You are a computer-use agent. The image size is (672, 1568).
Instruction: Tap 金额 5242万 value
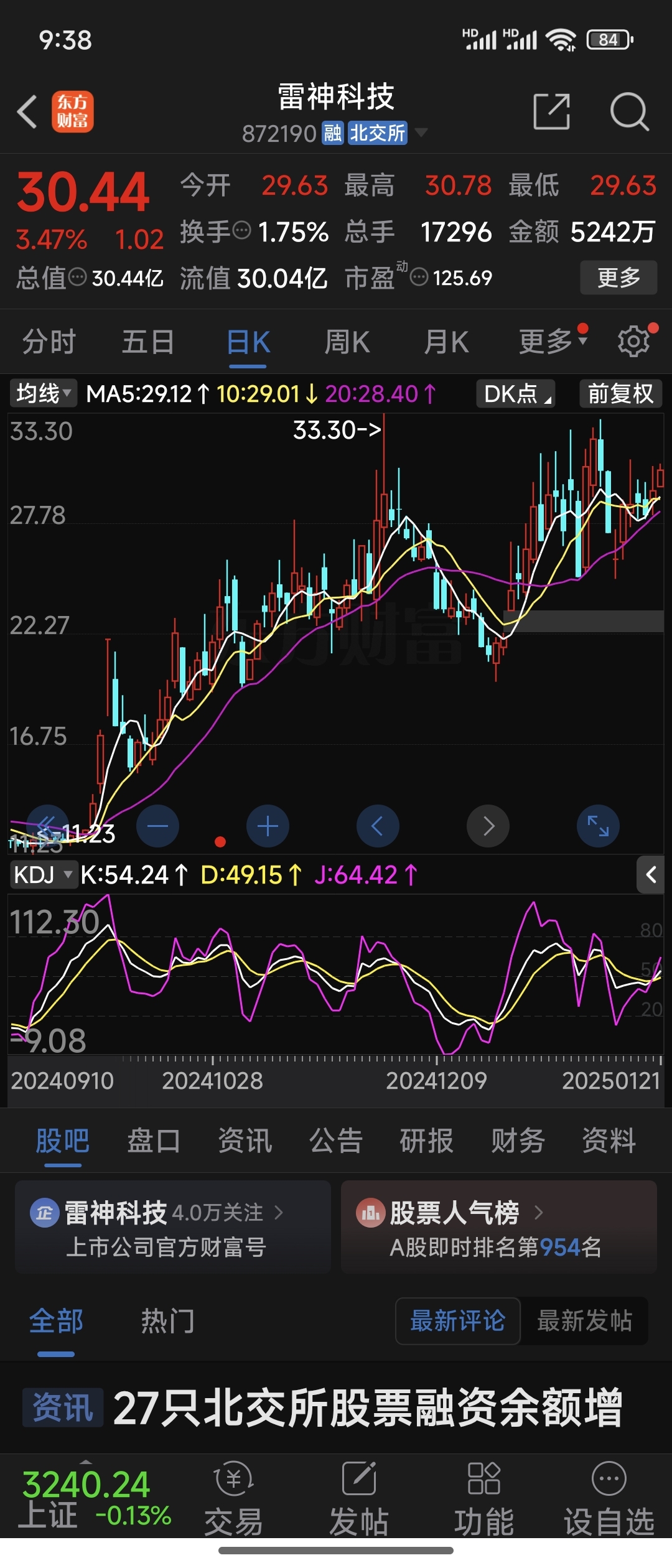tap(582, 231)
